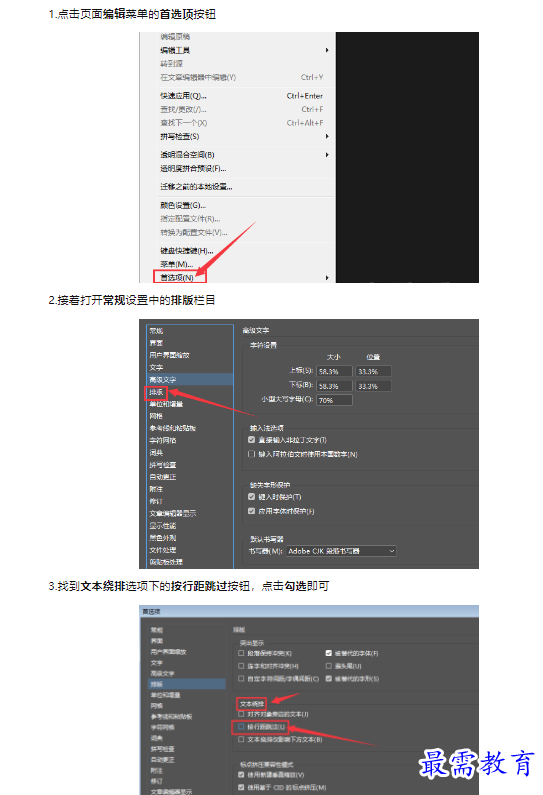Select 文章编辑器显示 in the 高级文字 dialog sidebar

coord(172,514)
